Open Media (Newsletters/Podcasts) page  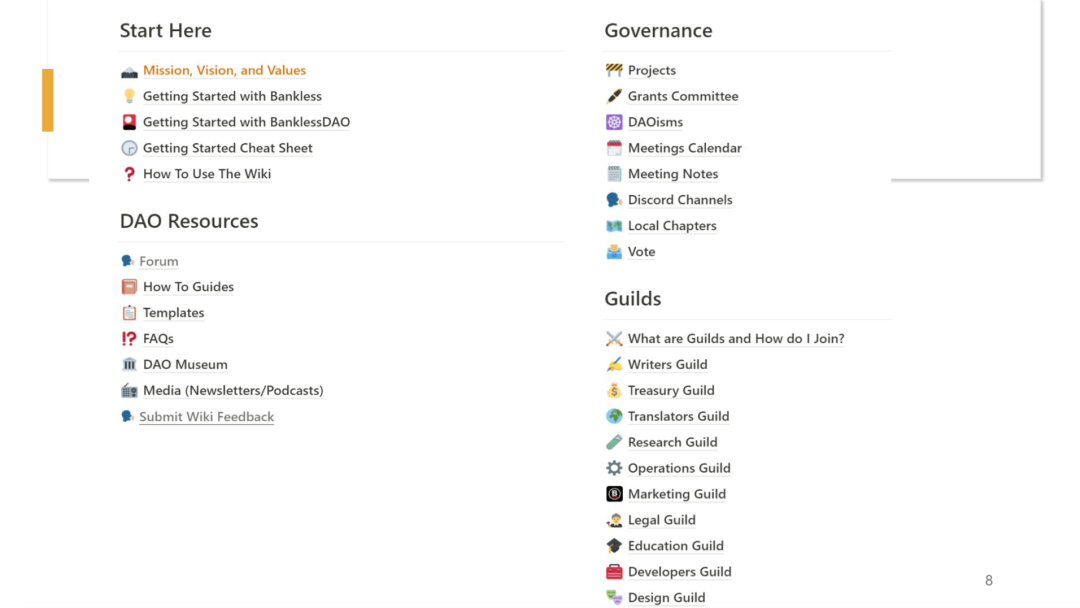pyautogui.click(x=233, y=391)
